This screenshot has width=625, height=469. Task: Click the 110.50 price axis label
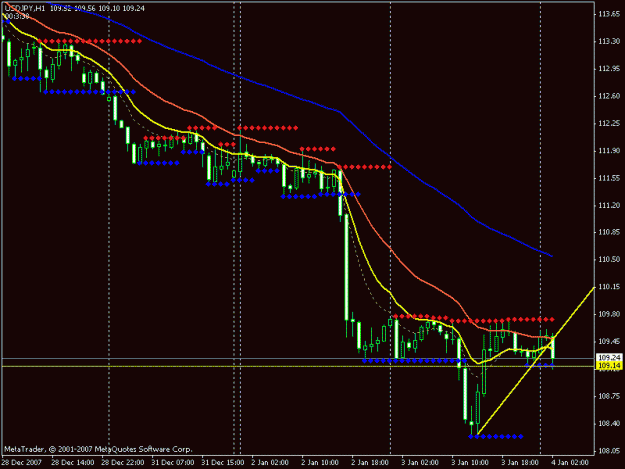point(609,259)
